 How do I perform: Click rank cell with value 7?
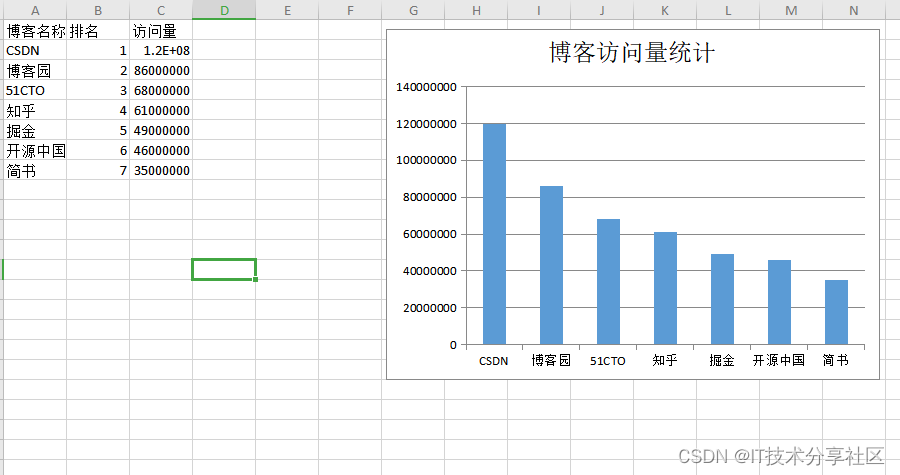click(x=98, y=170)
